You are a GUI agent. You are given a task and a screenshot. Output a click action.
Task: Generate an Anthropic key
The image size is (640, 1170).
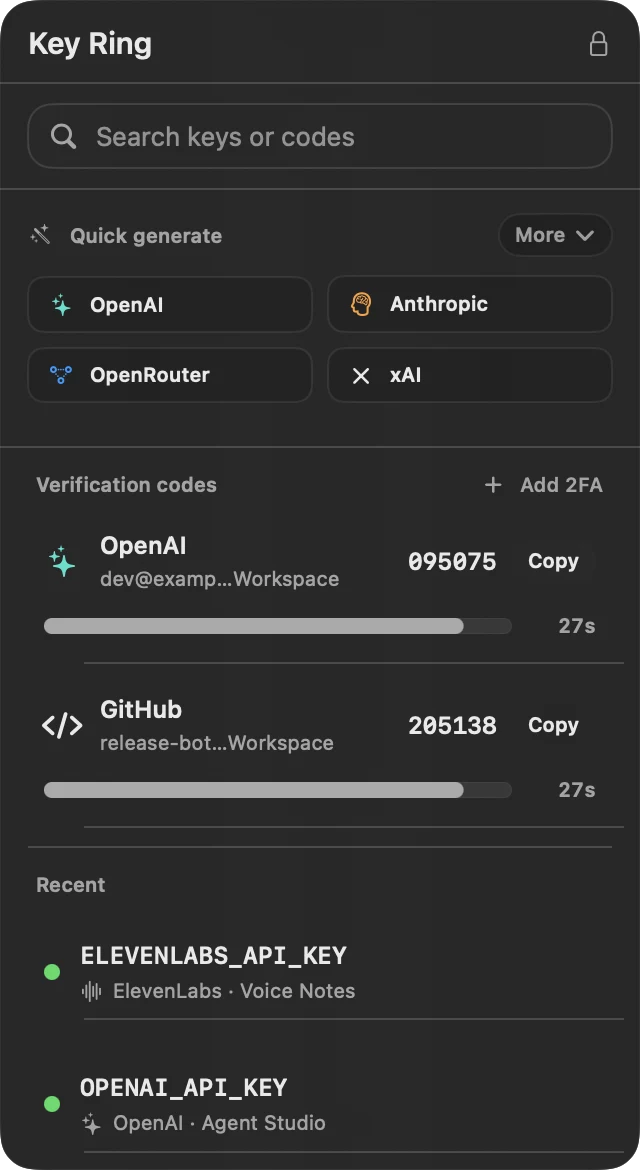[x=470, y=304]
